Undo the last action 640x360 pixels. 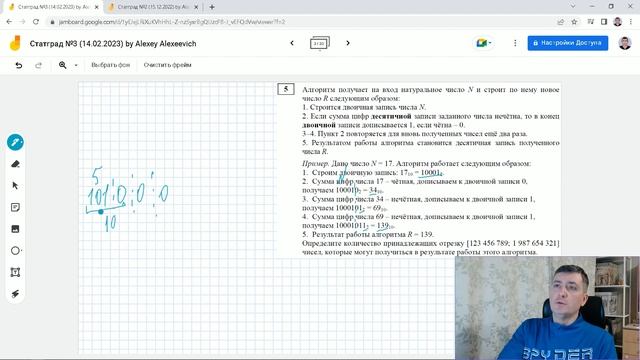pos(19,65)
